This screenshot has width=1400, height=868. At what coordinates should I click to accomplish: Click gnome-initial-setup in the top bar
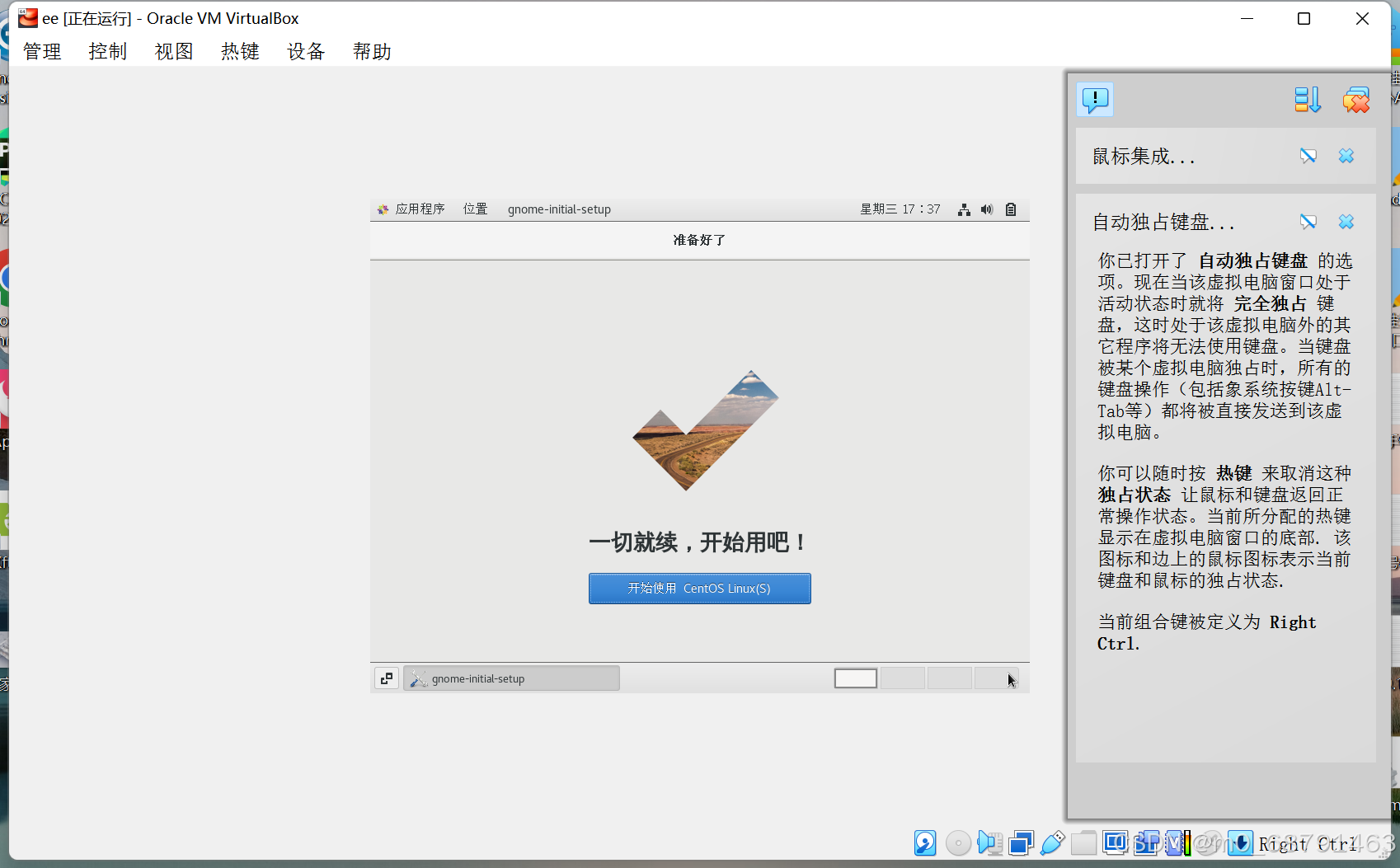[x=559, y=209]
